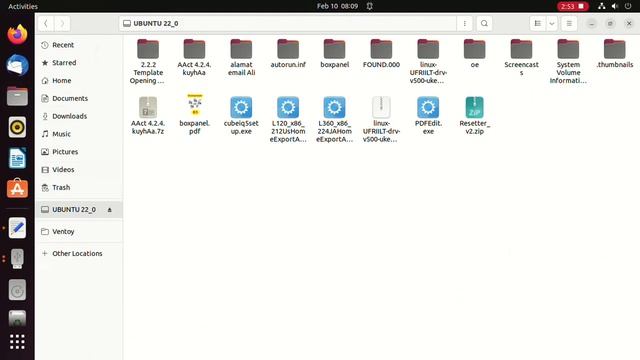Open Files app from the dock

[17, 96]
